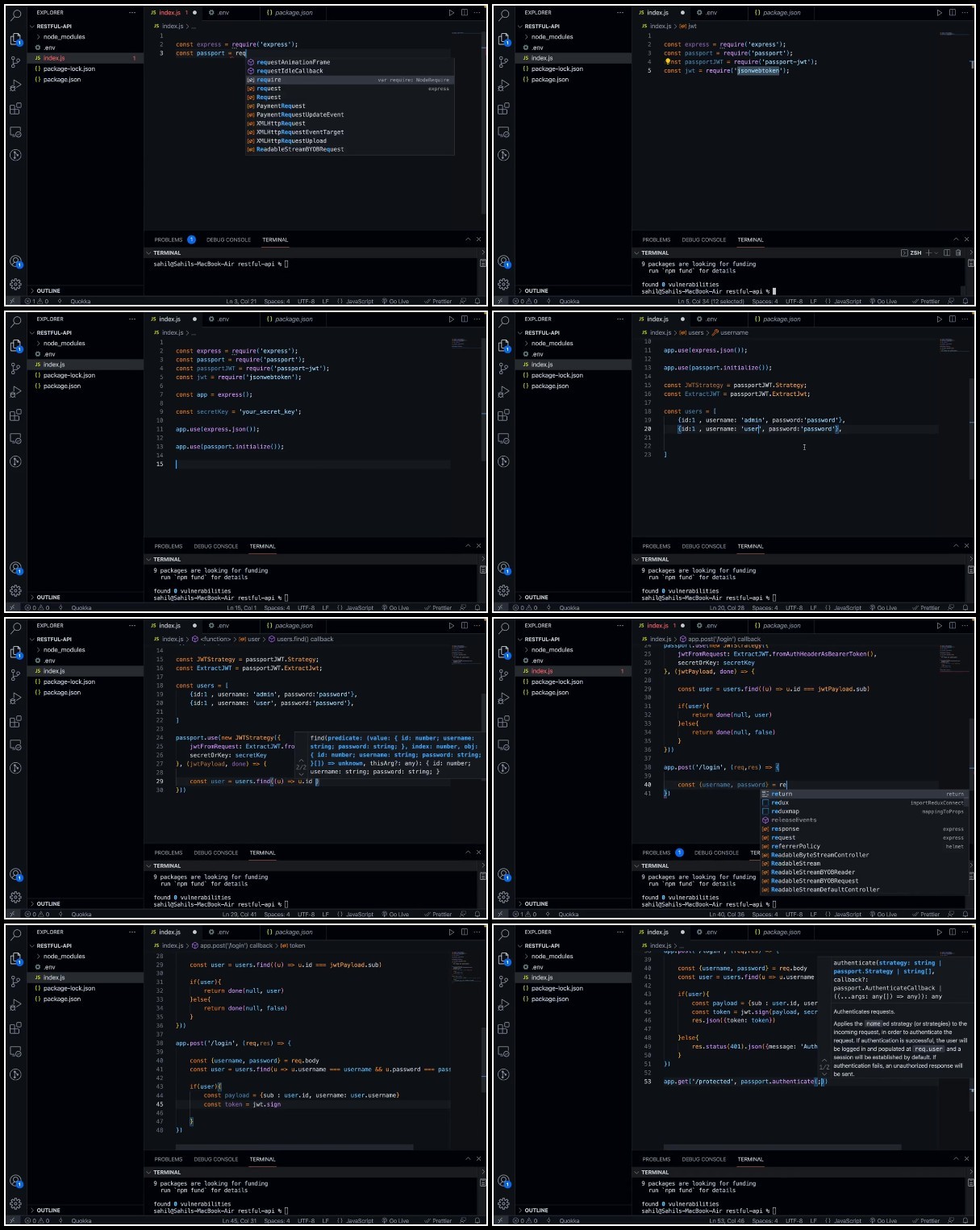Image resolution: width=980 pixels, height=1230 pixels.
Task: Select TERMINAL panel tab in Ln 29 window
Action: [262, 853]
